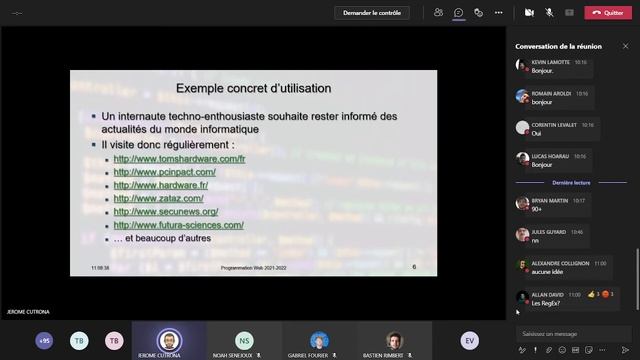The height and width of the screenshot is (360, 640).
Task: Click the pink TB participant avatar
Action: (x=114, y=340)
